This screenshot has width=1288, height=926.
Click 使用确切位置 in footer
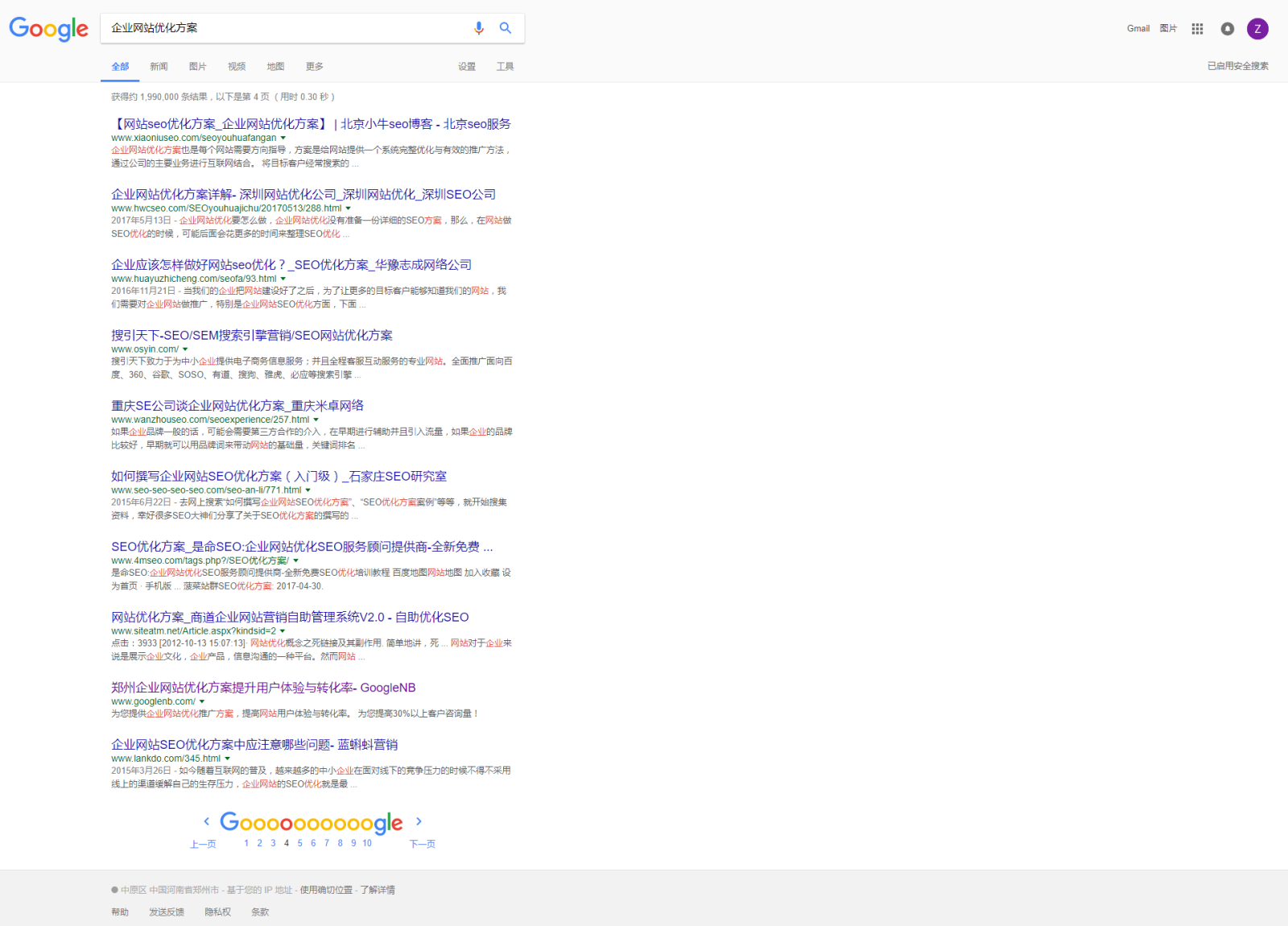pyautogui.click(x=326, y=890)
